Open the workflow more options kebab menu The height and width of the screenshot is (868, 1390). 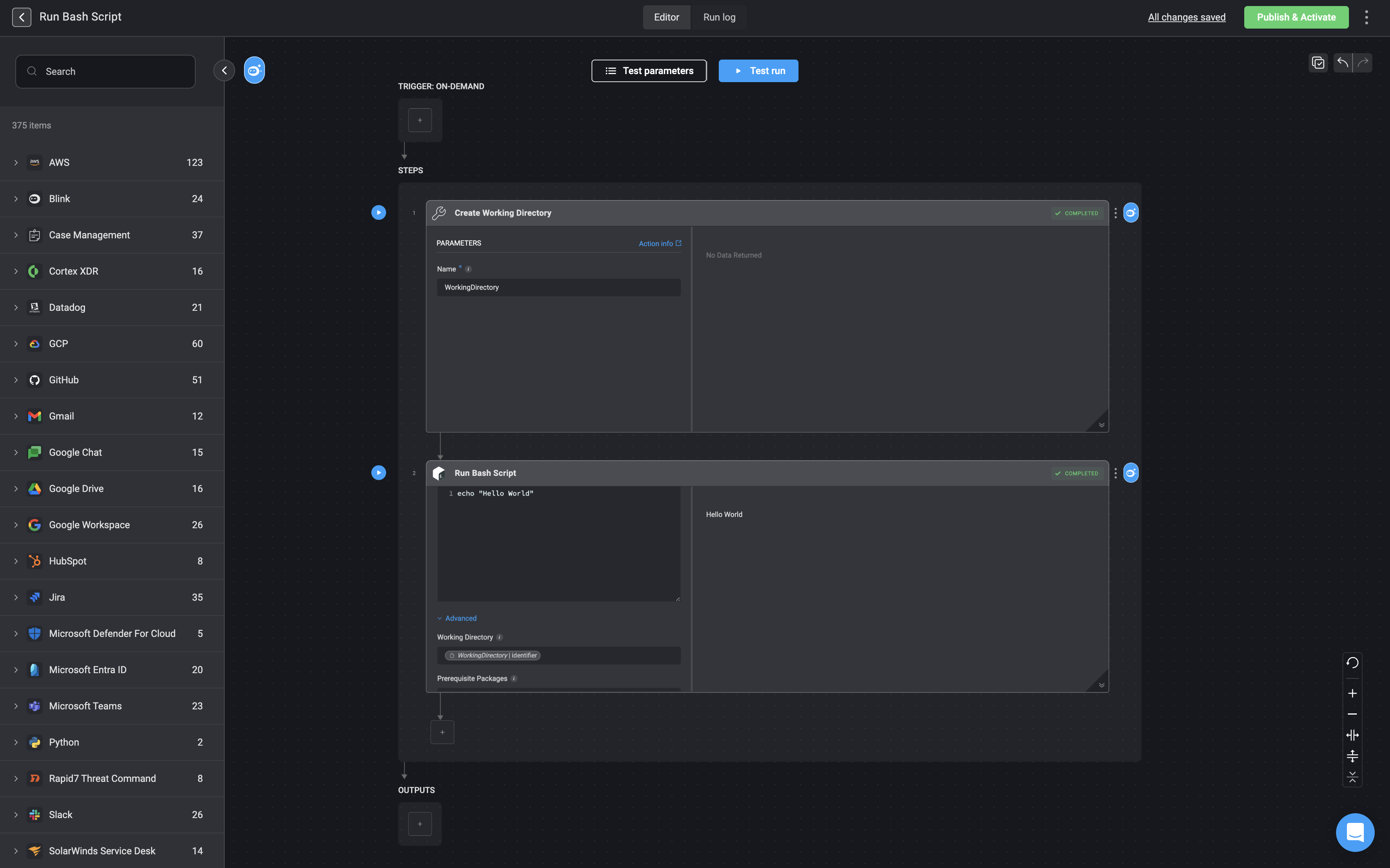tap(1367, 17)
